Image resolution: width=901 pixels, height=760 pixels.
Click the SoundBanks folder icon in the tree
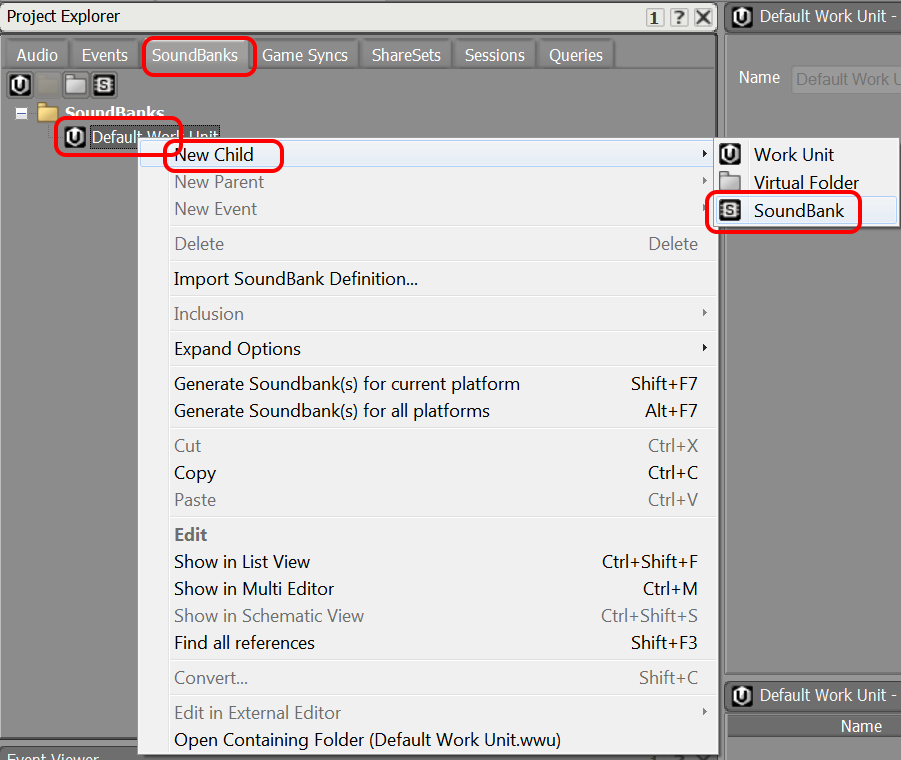tap(49, 112)
